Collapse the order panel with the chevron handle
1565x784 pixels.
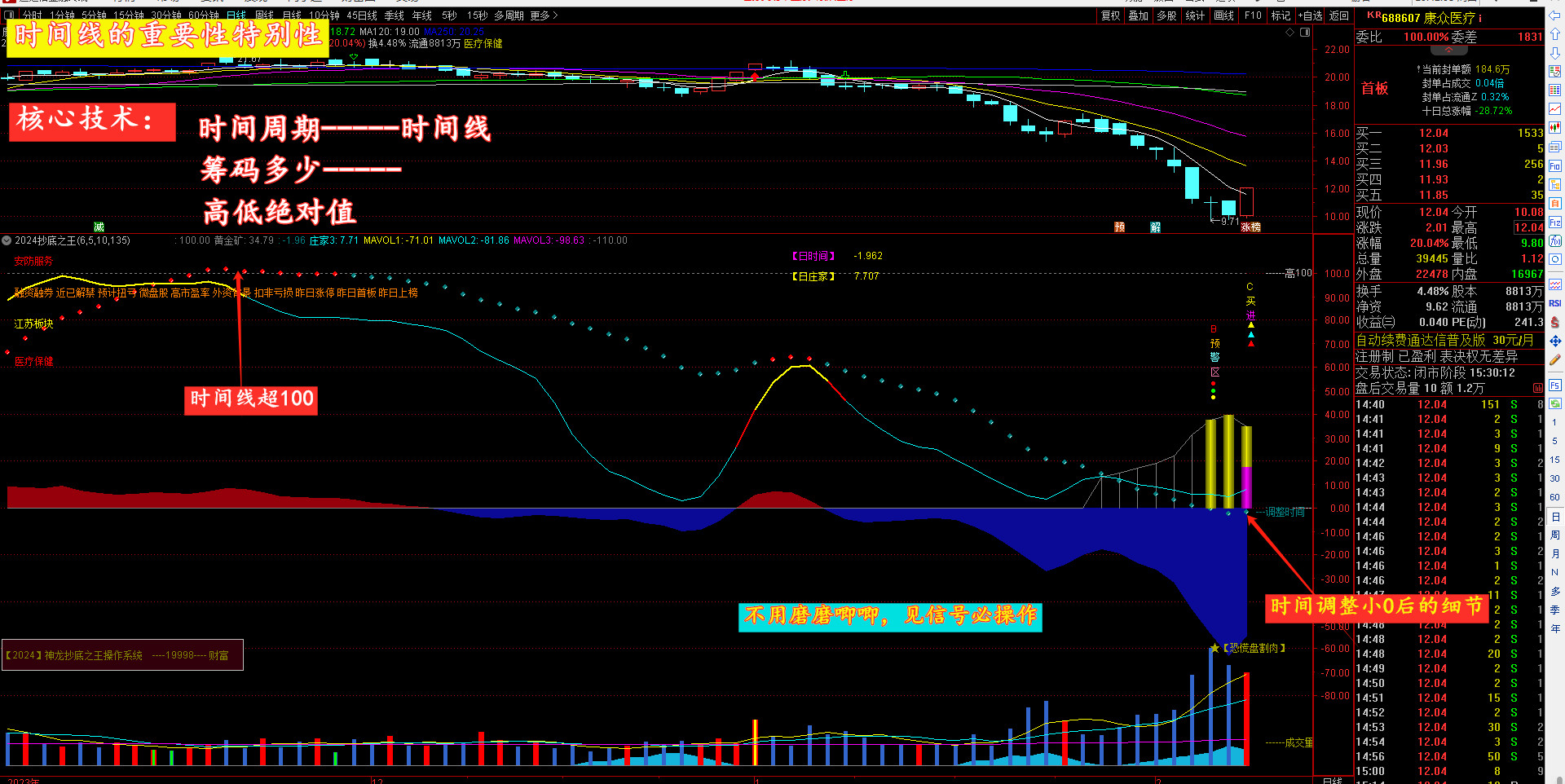coord(1448,51)
